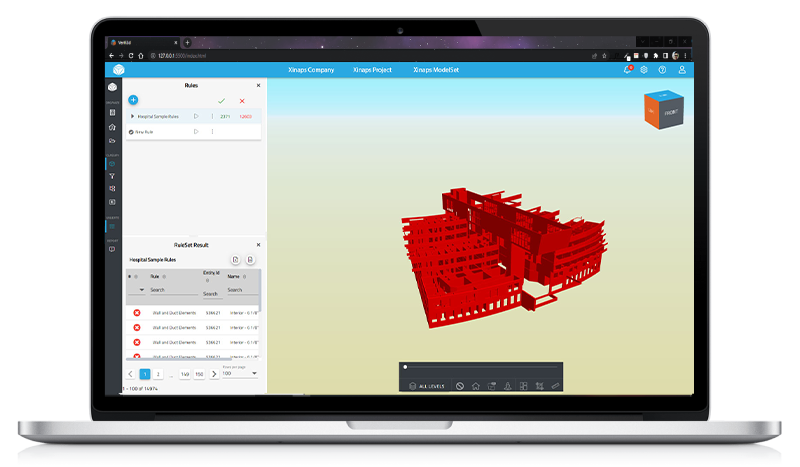The height and width of the screenshot is (467, 800).
Task: Go to results page 149
Action: pos(185,374)
